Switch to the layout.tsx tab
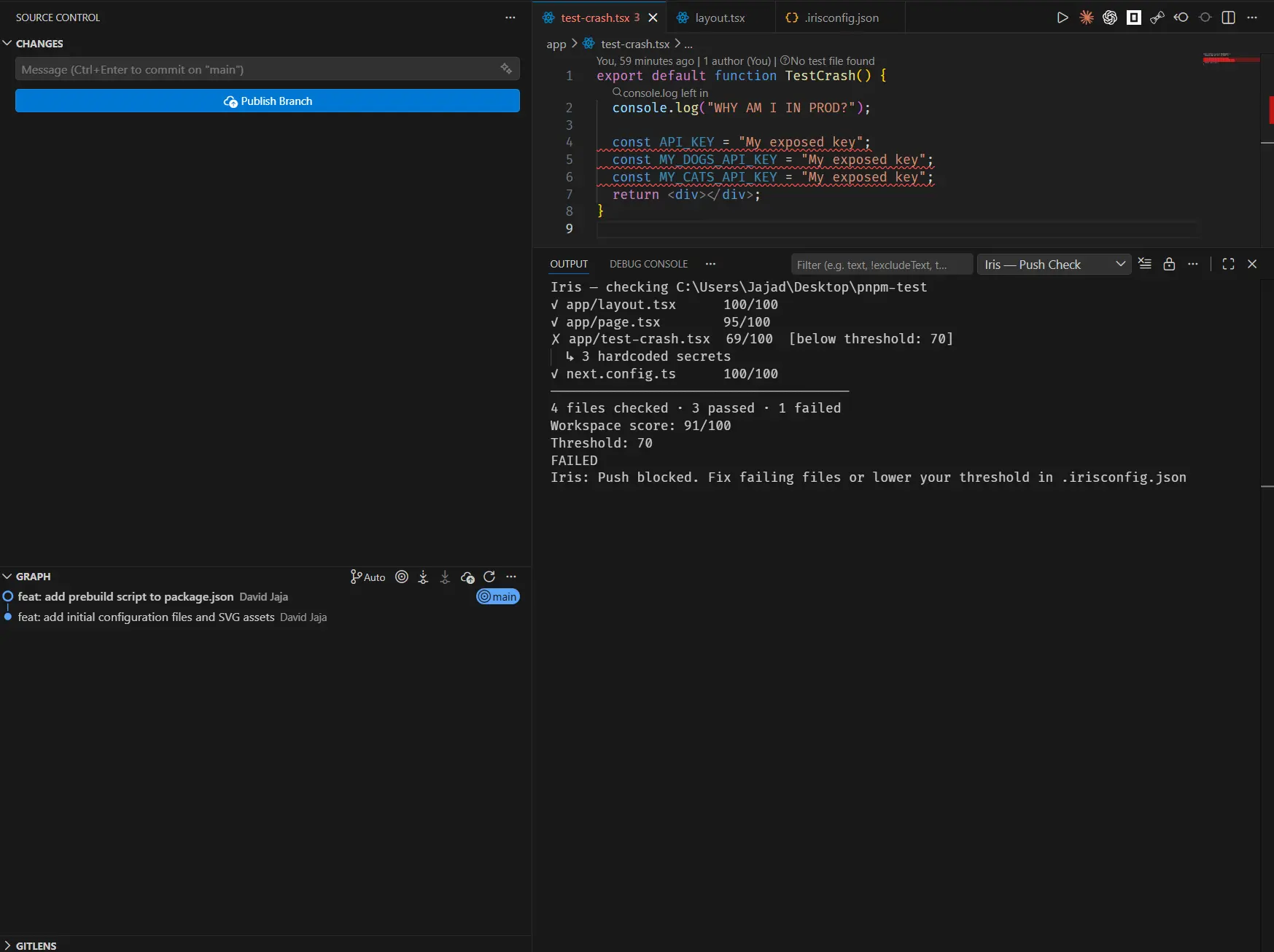The width and height of the screenshot is (1274, 952). point(720,17)
